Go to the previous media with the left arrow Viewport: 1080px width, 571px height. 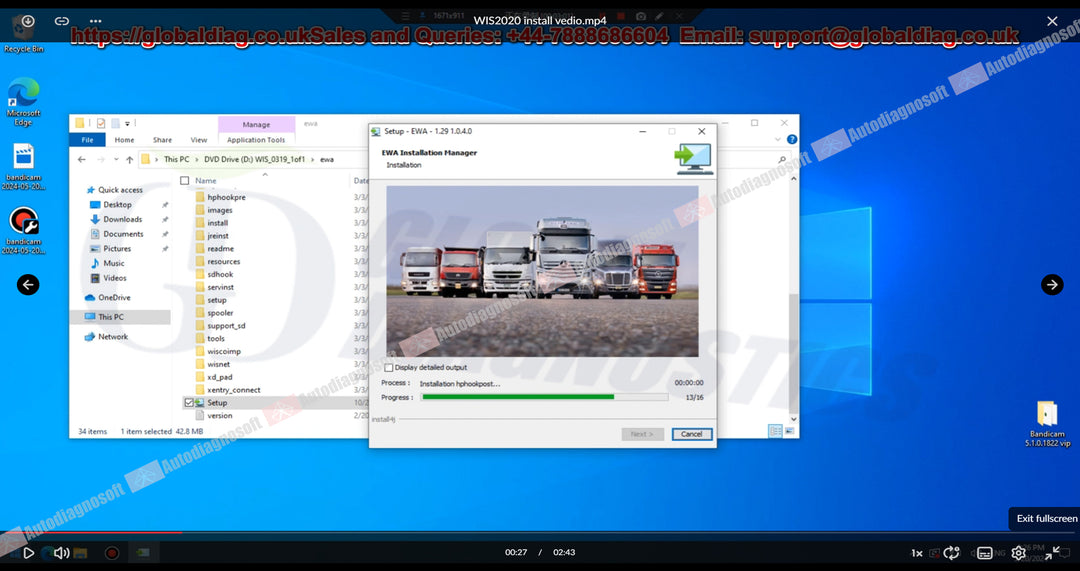coord(28,284)
